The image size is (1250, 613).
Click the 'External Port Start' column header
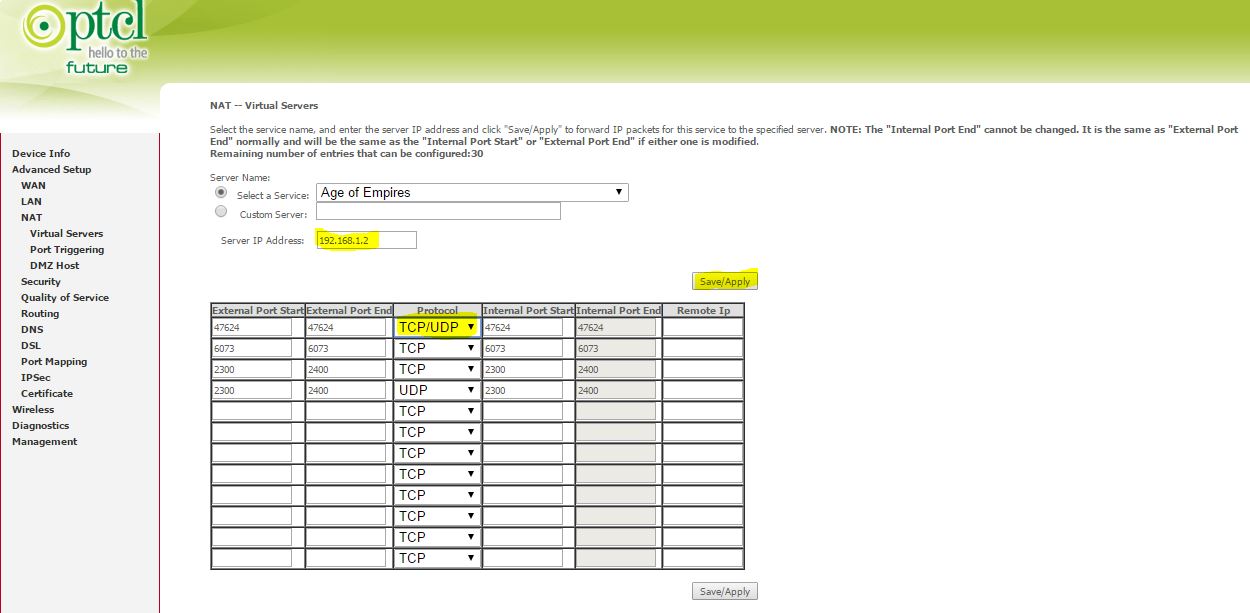258,311
